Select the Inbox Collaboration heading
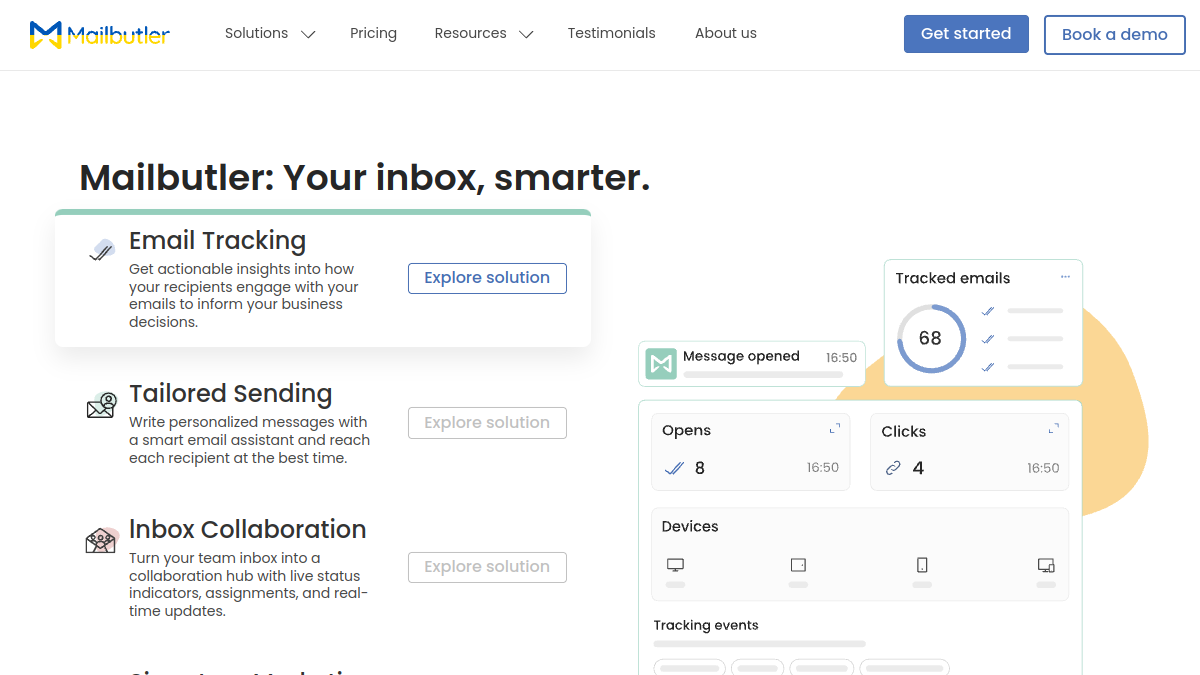The height and width of the screenshot is (675, 1200). click(247, 530)
